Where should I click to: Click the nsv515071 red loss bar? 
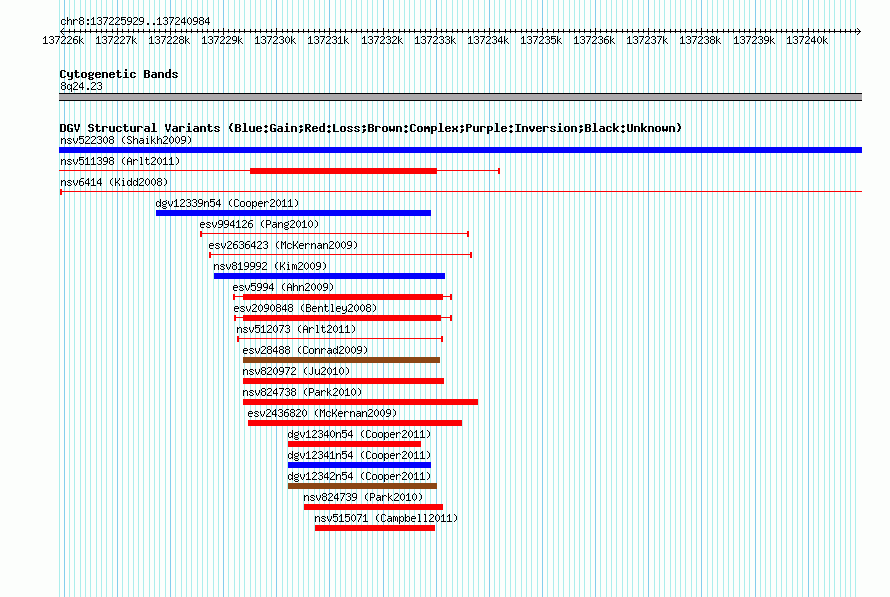point(375,528)
